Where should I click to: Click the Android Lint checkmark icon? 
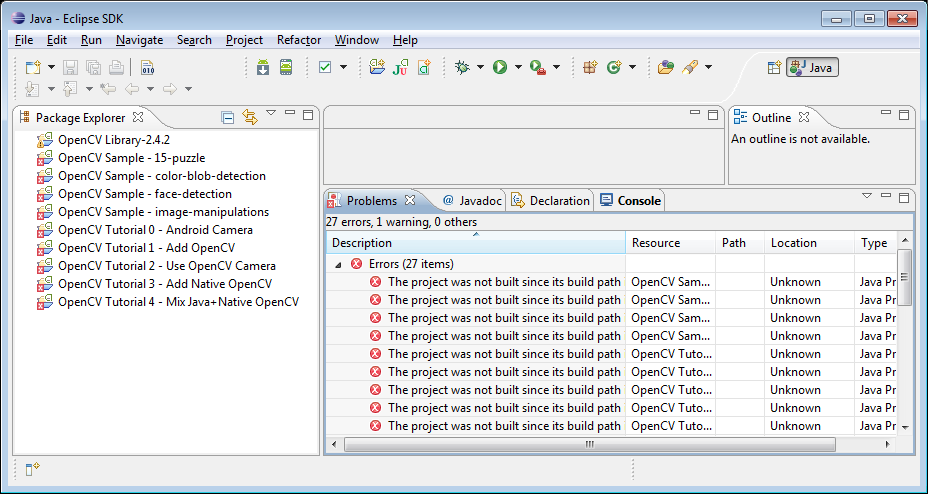(x=325, y=67)
